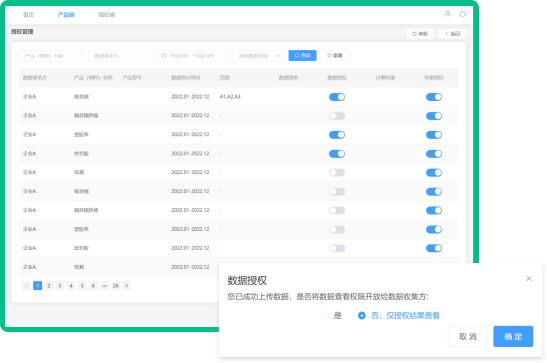Click the A1,A2,A3 range cell
This screenshot has width=547, height=363.
coord(230,97)
